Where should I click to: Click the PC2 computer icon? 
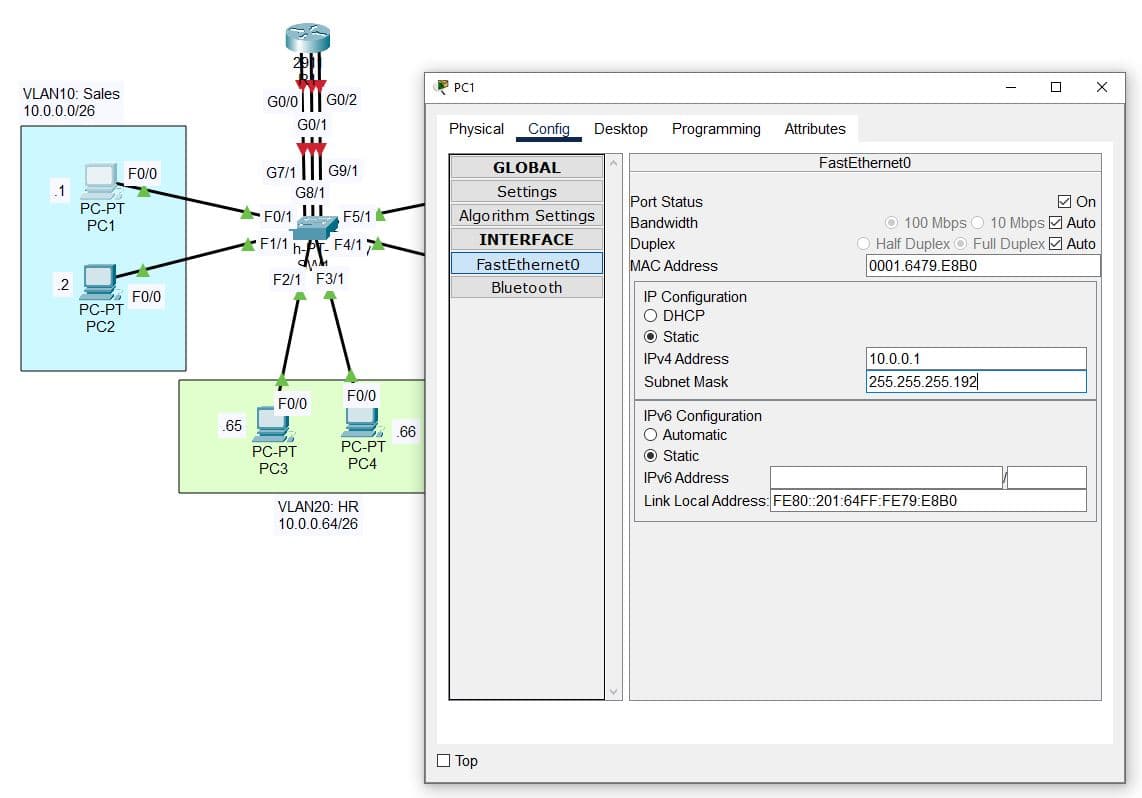[x=100, y=282]
